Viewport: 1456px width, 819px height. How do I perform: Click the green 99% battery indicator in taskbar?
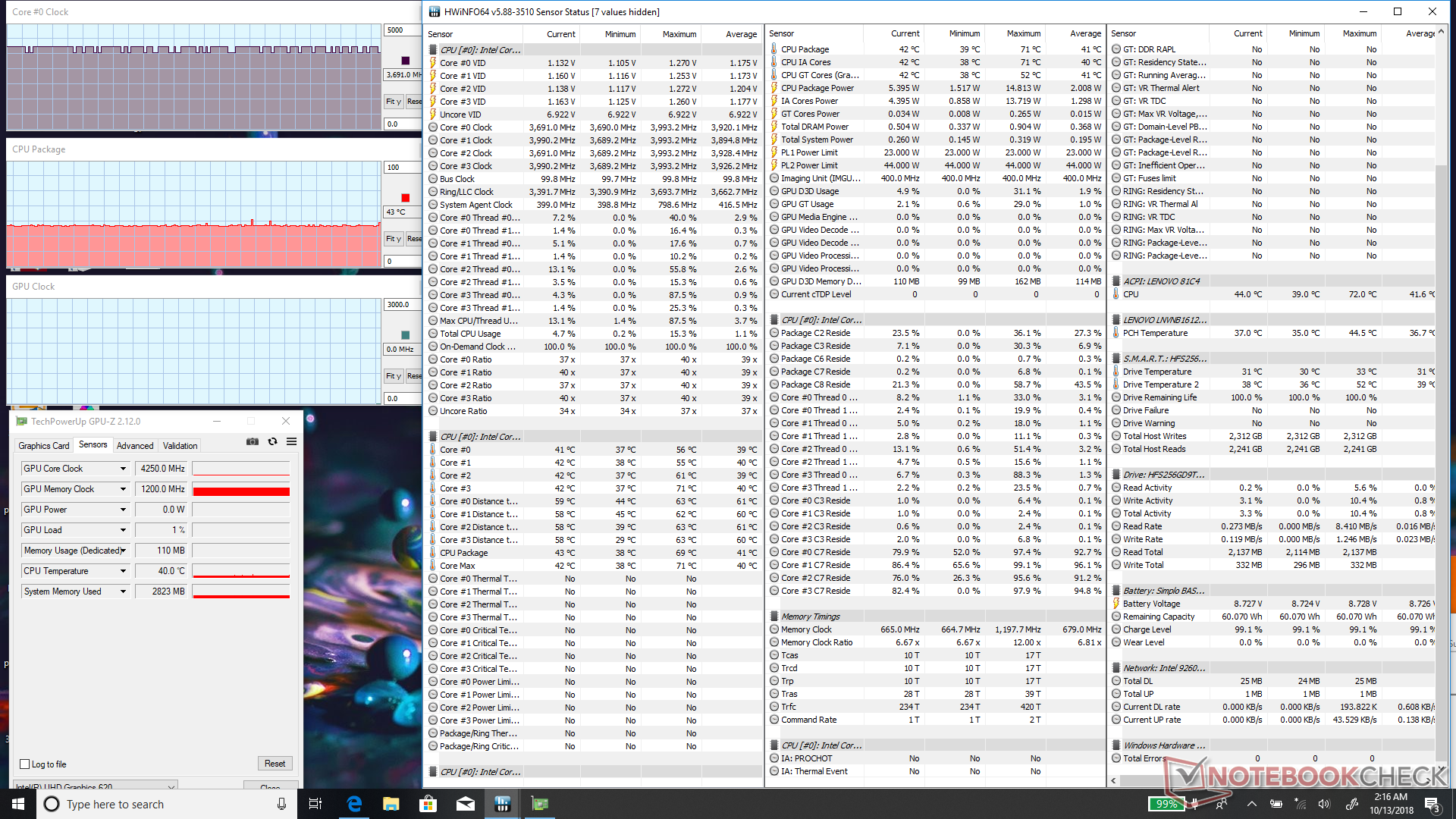tap(1166, 804)
